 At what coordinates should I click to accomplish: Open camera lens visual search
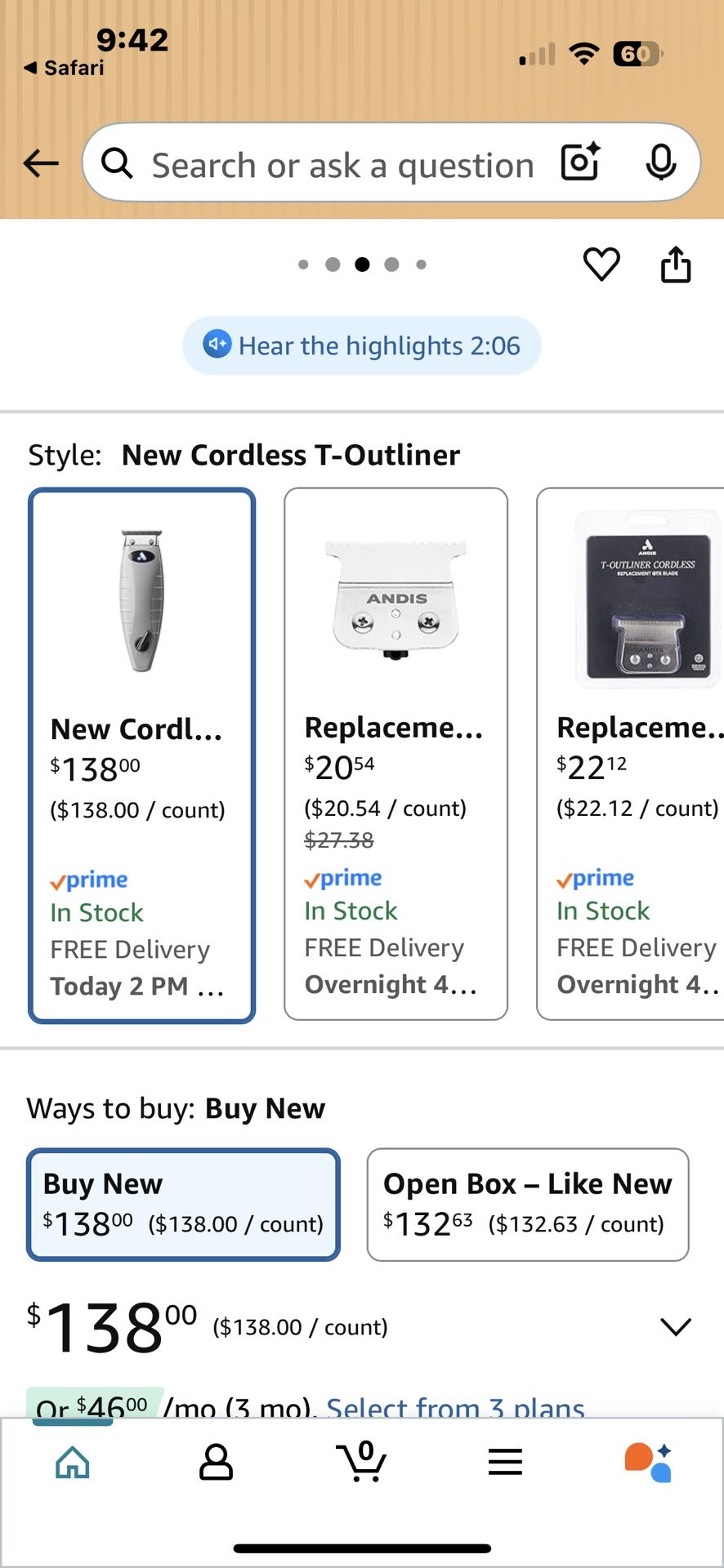coord(580,162)
